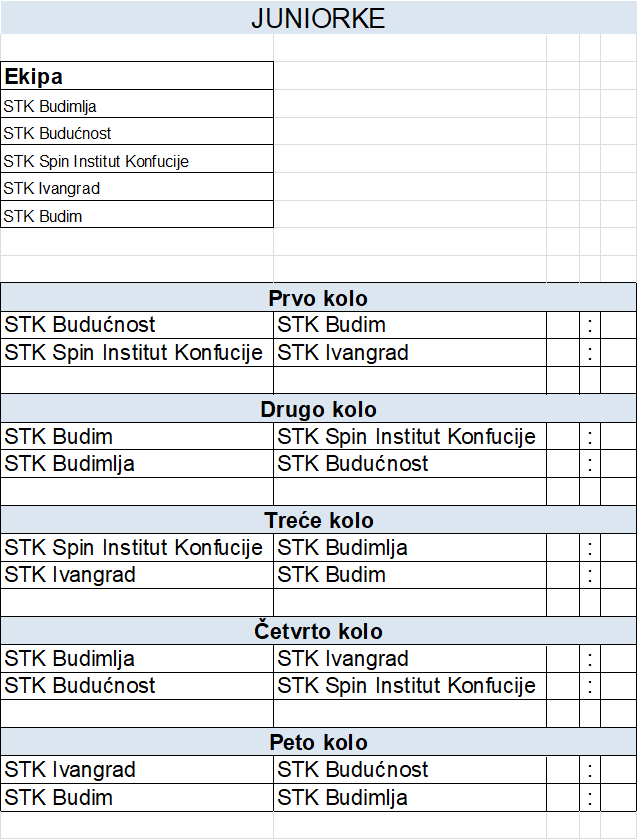Image resolution: width=638 pixels, height=840 pixels.
Task: Select STK Budimlja away cell in Treće kolo
Action: (410, 548)
